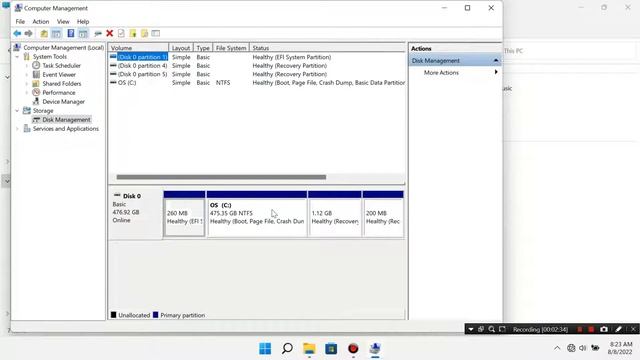This screenshot has height=360, width=640.
Task: Sort by the Volume column header
Action: [138, 48]
